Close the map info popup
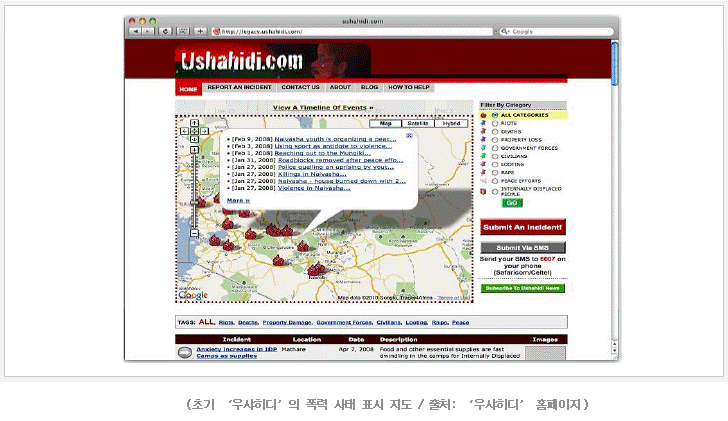728x421 pixels. tap(409, 136)
